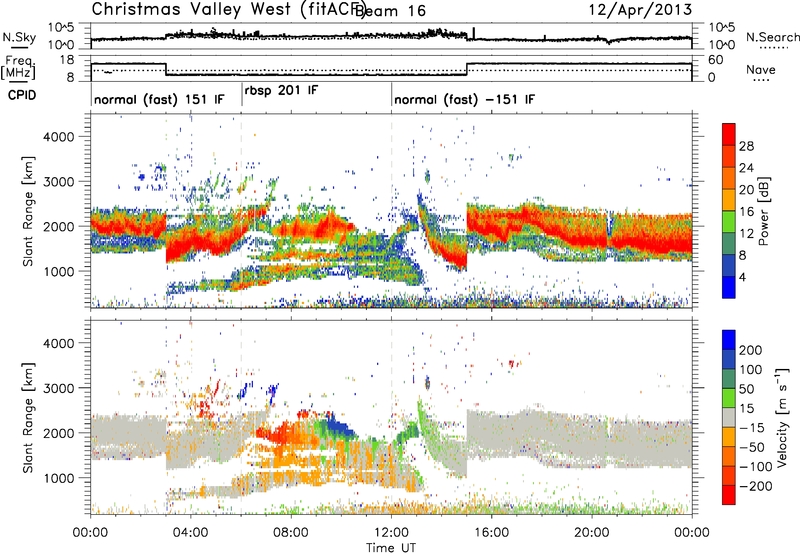Click the 'Power [dB]' colorbar title
The width and height of the screenshot is (800, 554).
(x=764, y=211)
